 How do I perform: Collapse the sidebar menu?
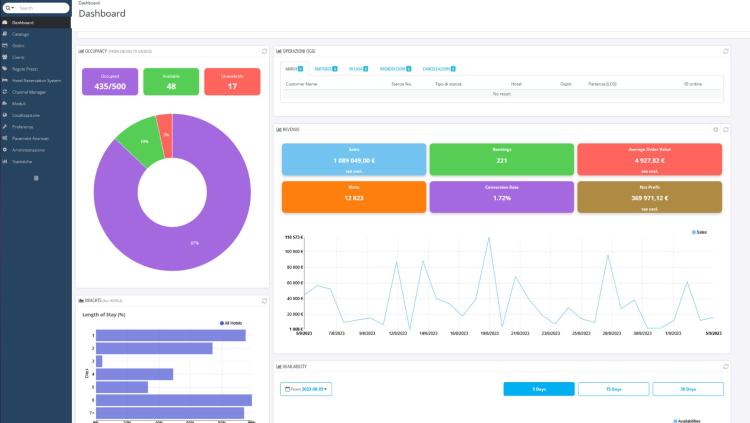(37, 178)
